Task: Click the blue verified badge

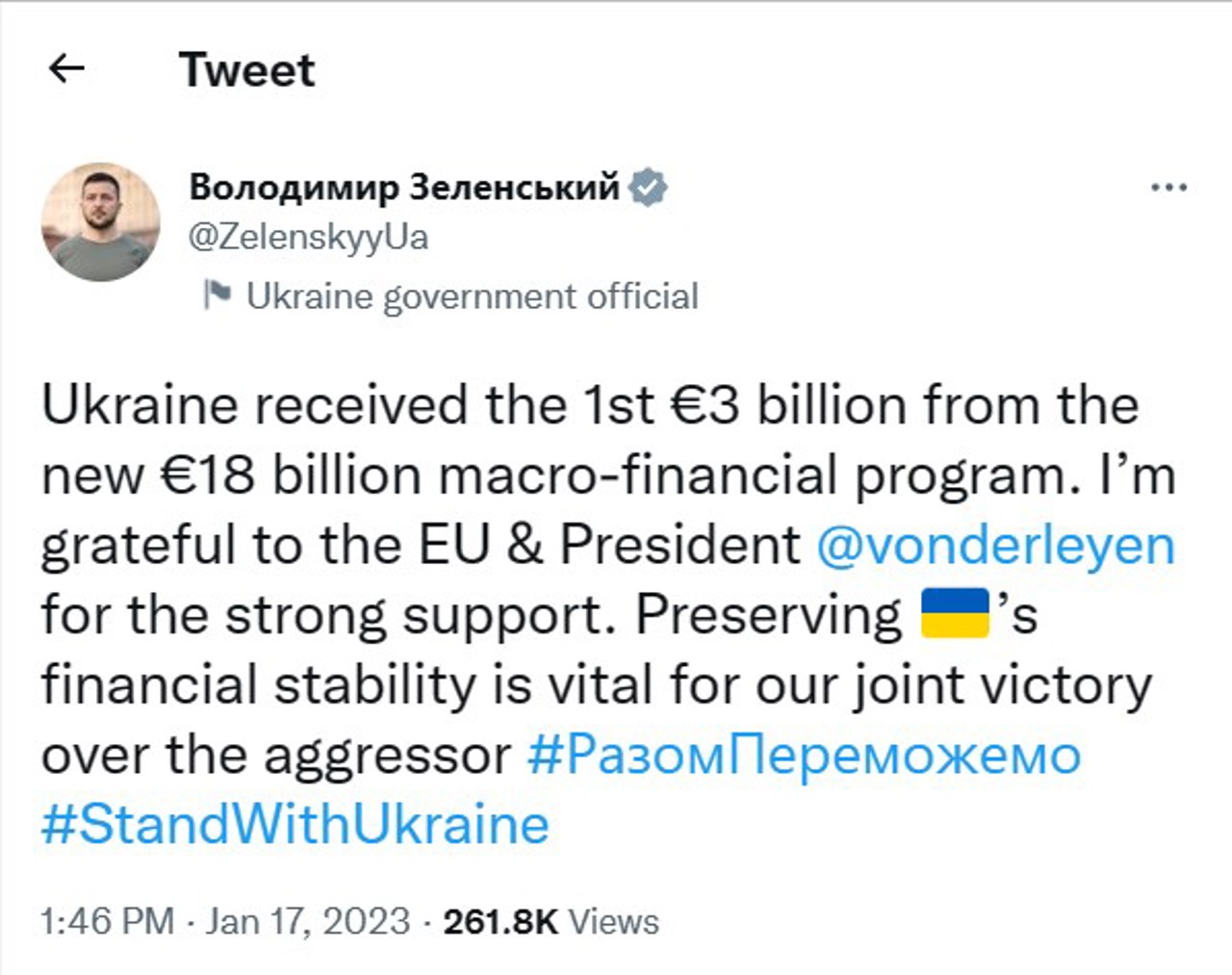Action: point(648,187)
